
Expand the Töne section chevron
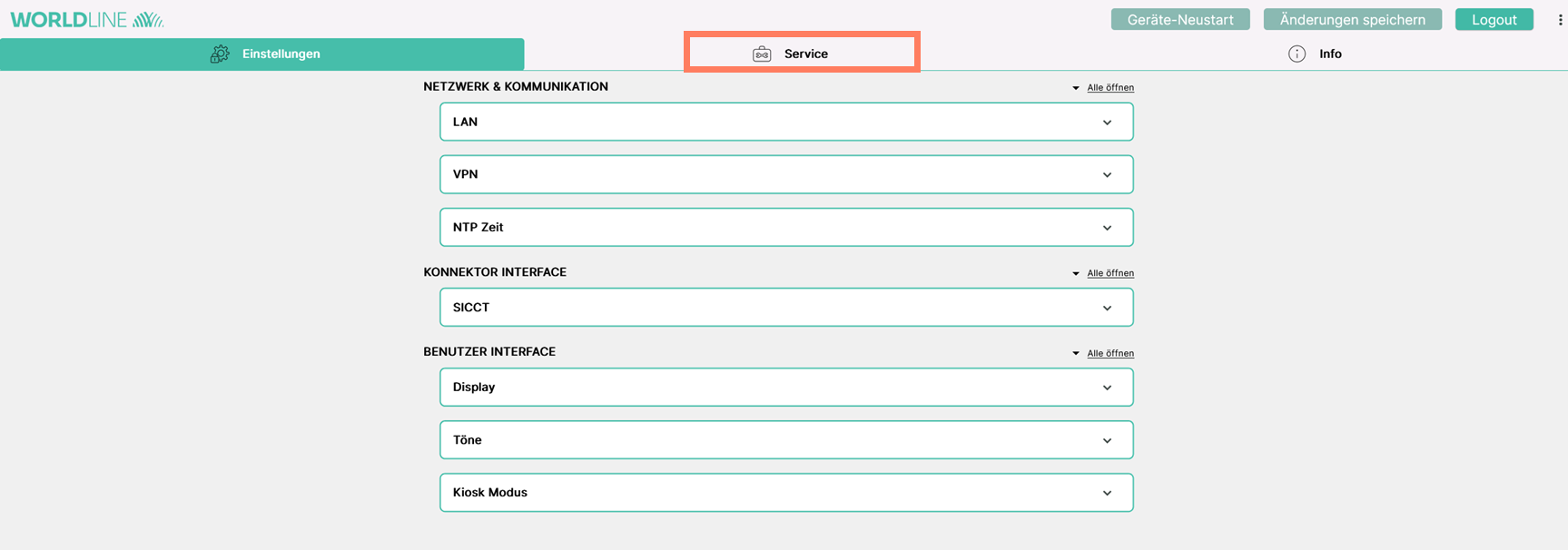[x=1107, y=440]
